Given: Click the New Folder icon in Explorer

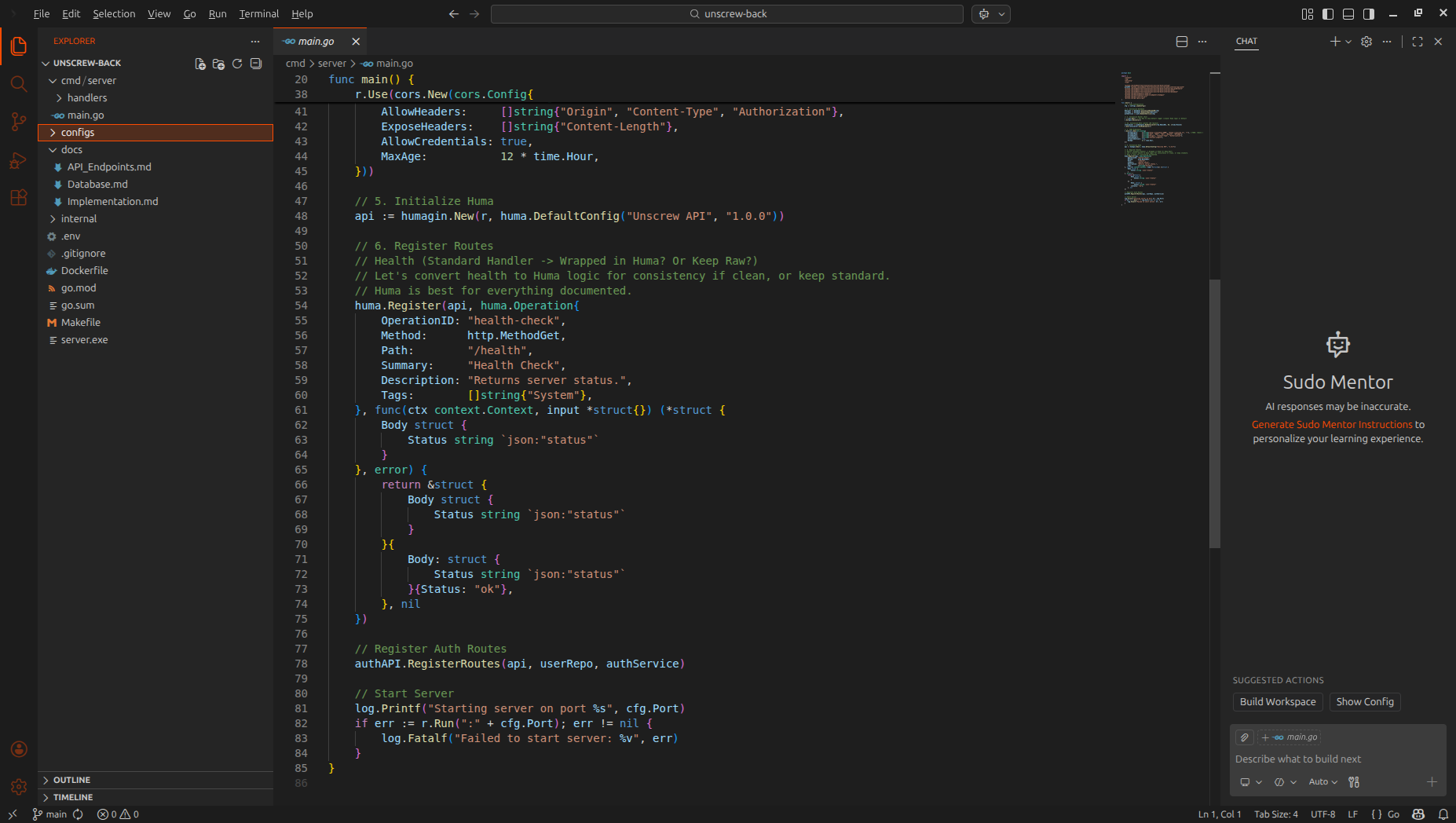Looking at the screenshot, I should [x=218, y=64].
